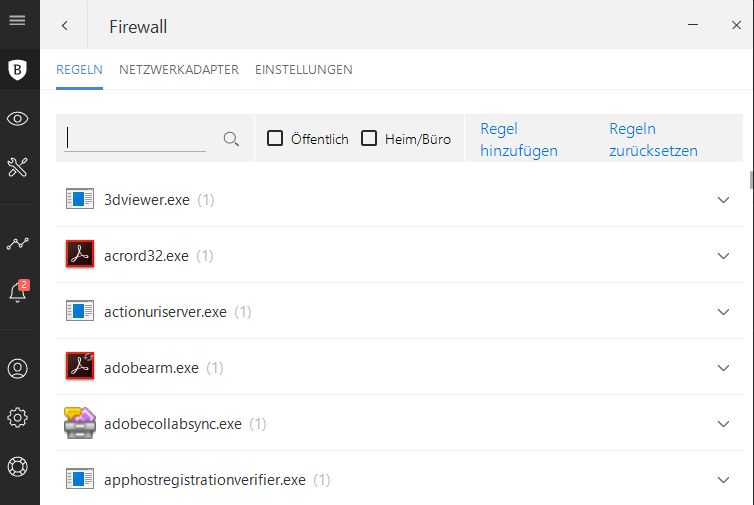Click the vertical scrollbar thumb
Viewport: 754px width, 505px height.
pyautogui.click(x=751, y=180)
